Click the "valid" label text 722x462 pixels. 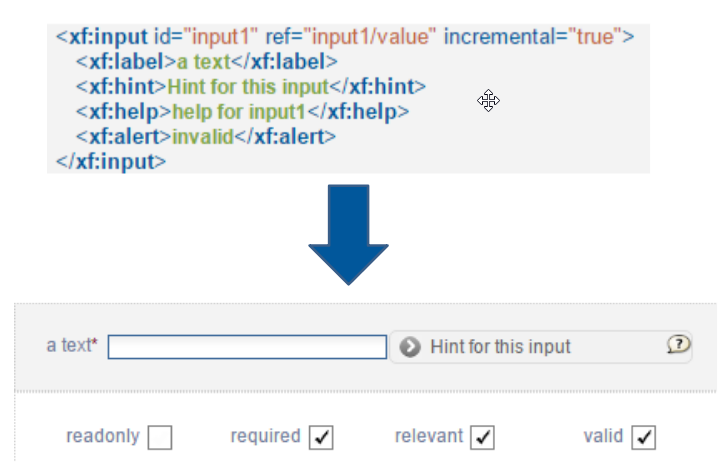(x=603, y=436)
